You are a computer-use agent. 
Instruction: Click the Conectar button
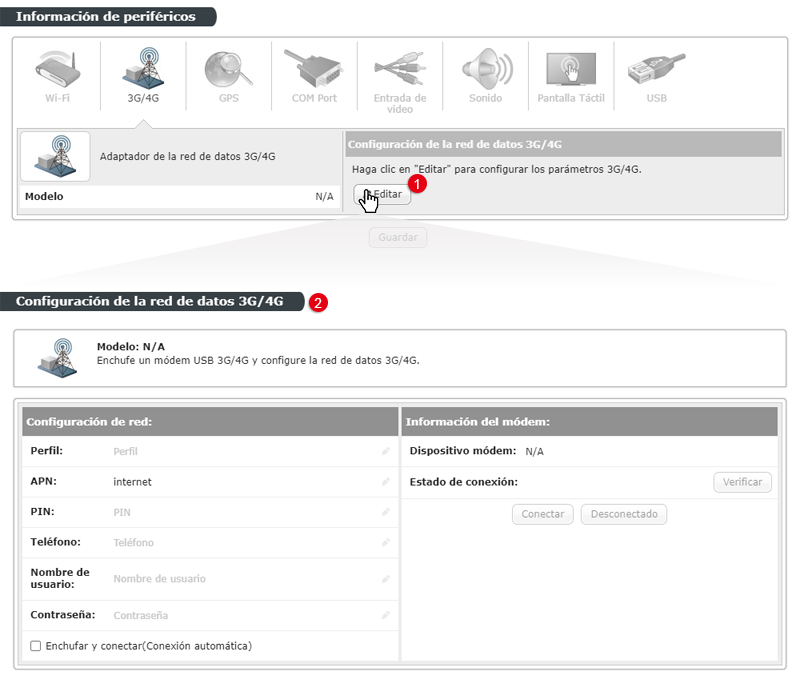click(543, 514)
